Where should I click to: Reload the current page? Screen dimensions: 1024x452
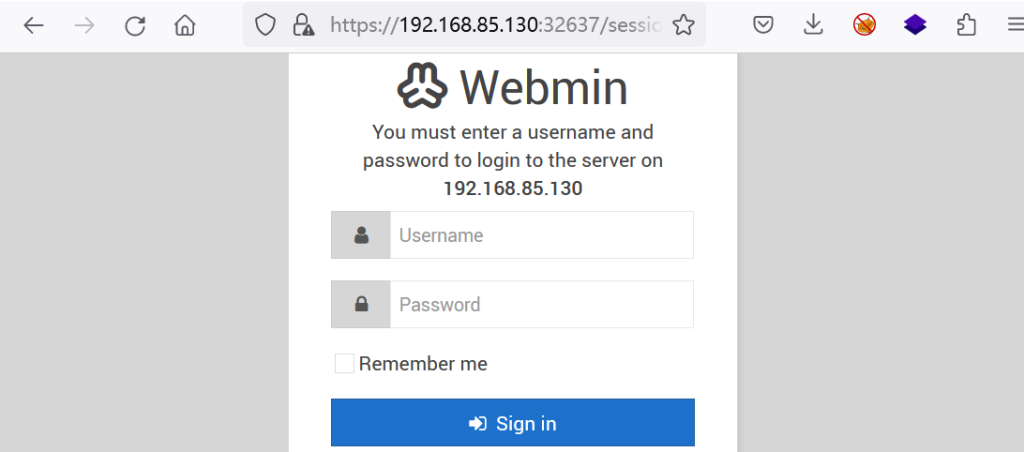pos(135,25)
